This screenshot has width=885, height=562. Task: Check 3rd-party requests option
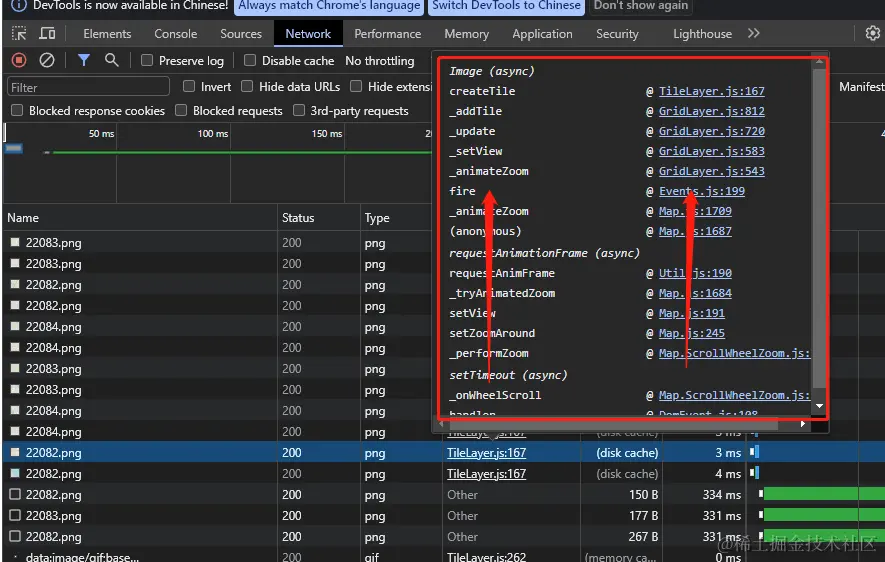pyautogui.click(x=299, y=111)
